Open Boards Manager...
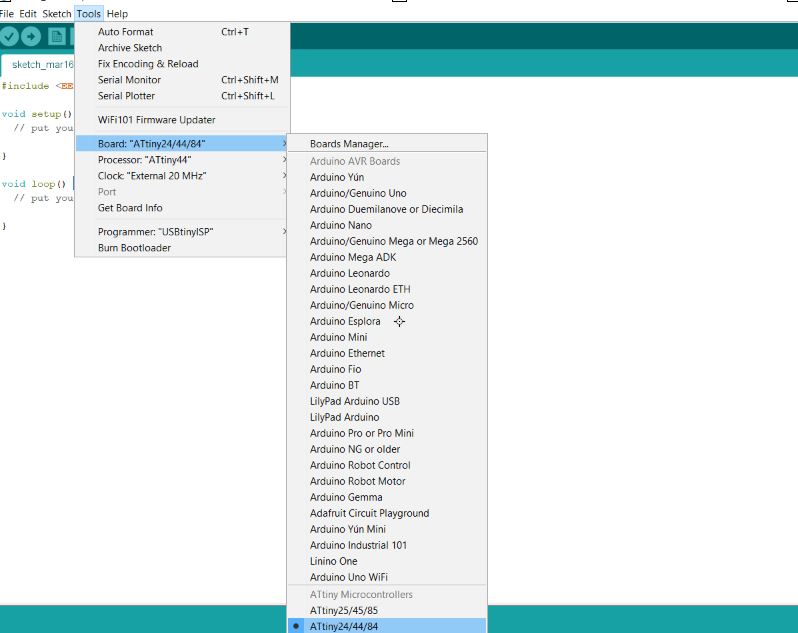The height and width of the screenshot is (633, 798). coord(387,144)
